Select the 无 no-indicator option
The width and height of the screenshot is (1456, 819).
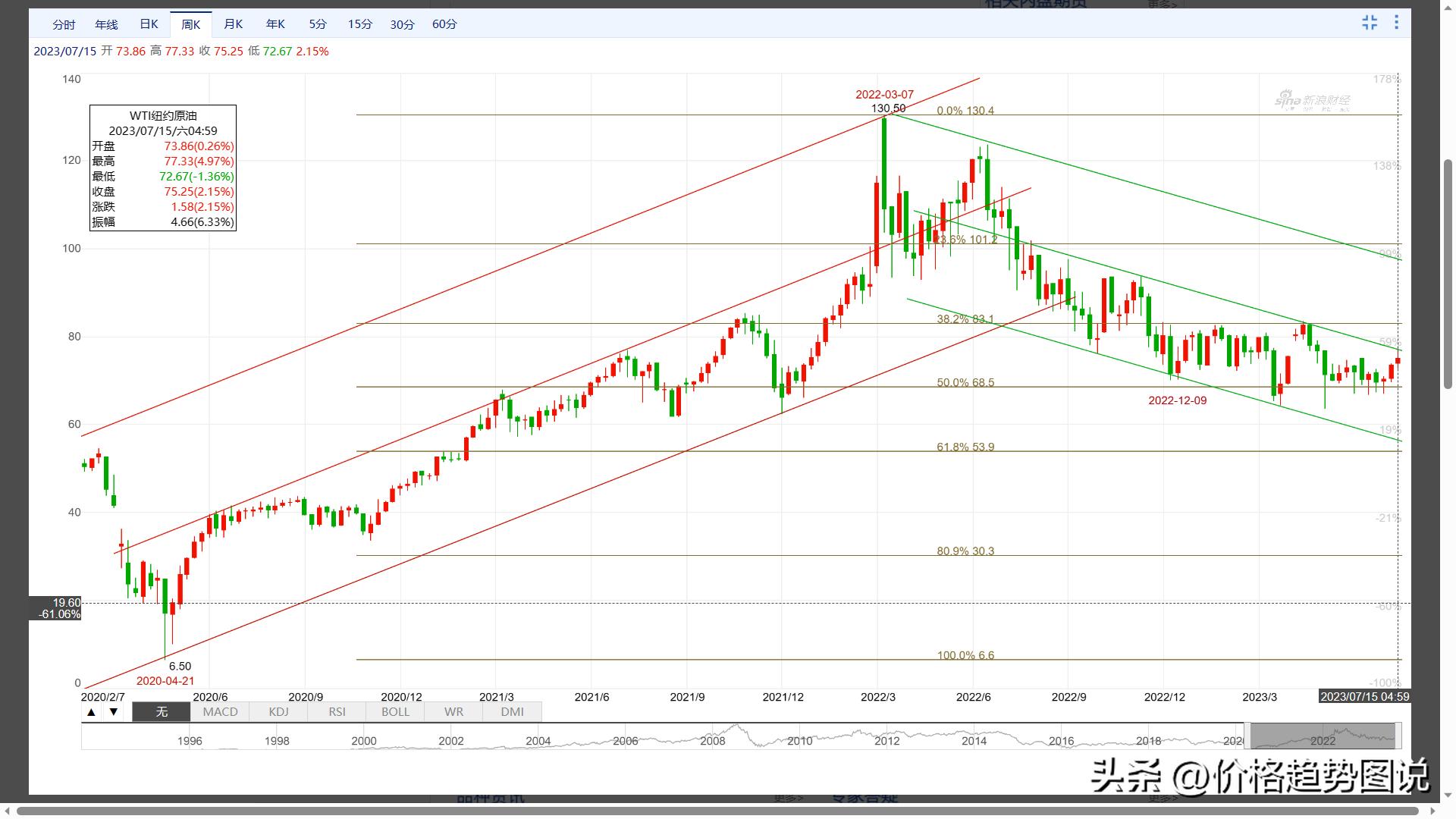[x=162, y=712]
